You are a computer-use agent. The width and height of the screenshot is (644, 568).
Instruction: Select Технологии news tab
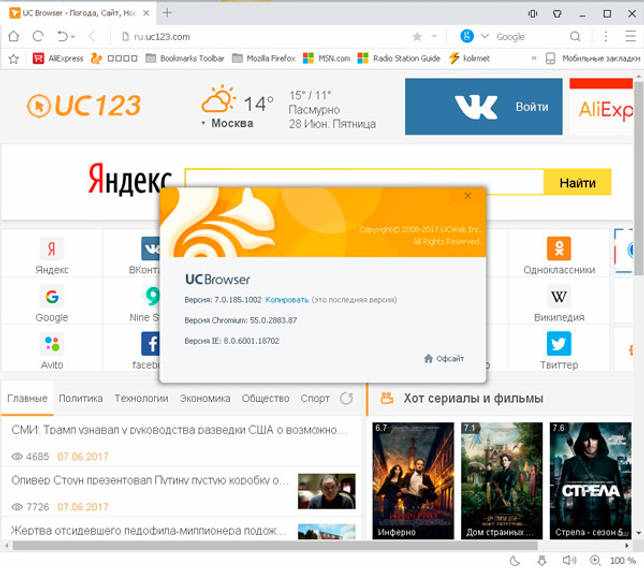point(141,398)
